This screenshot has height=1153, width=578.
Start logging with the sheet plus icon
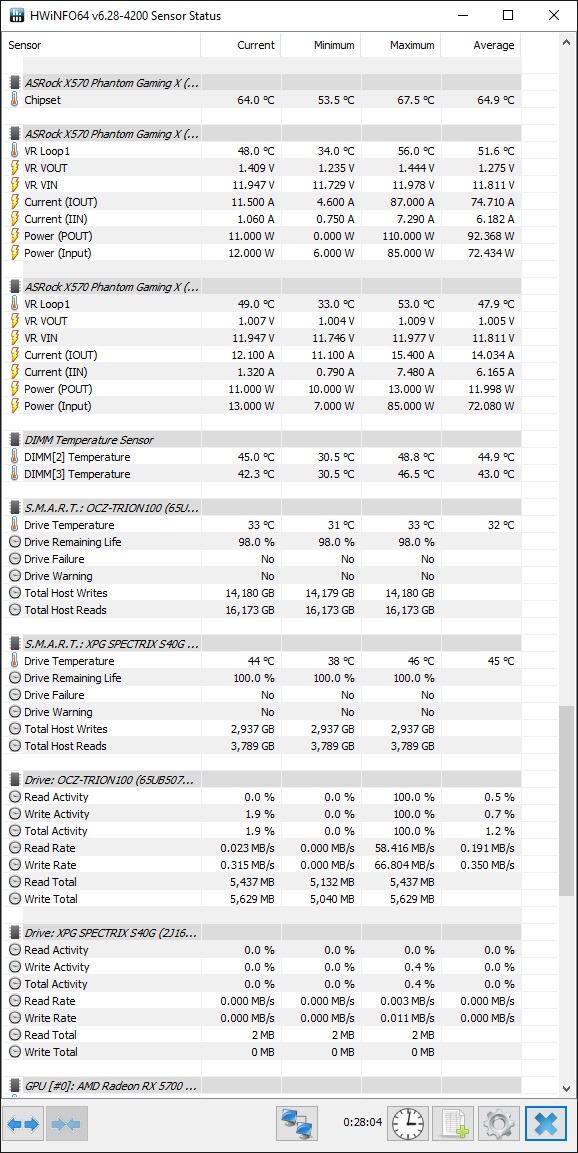coord(453,1124)
